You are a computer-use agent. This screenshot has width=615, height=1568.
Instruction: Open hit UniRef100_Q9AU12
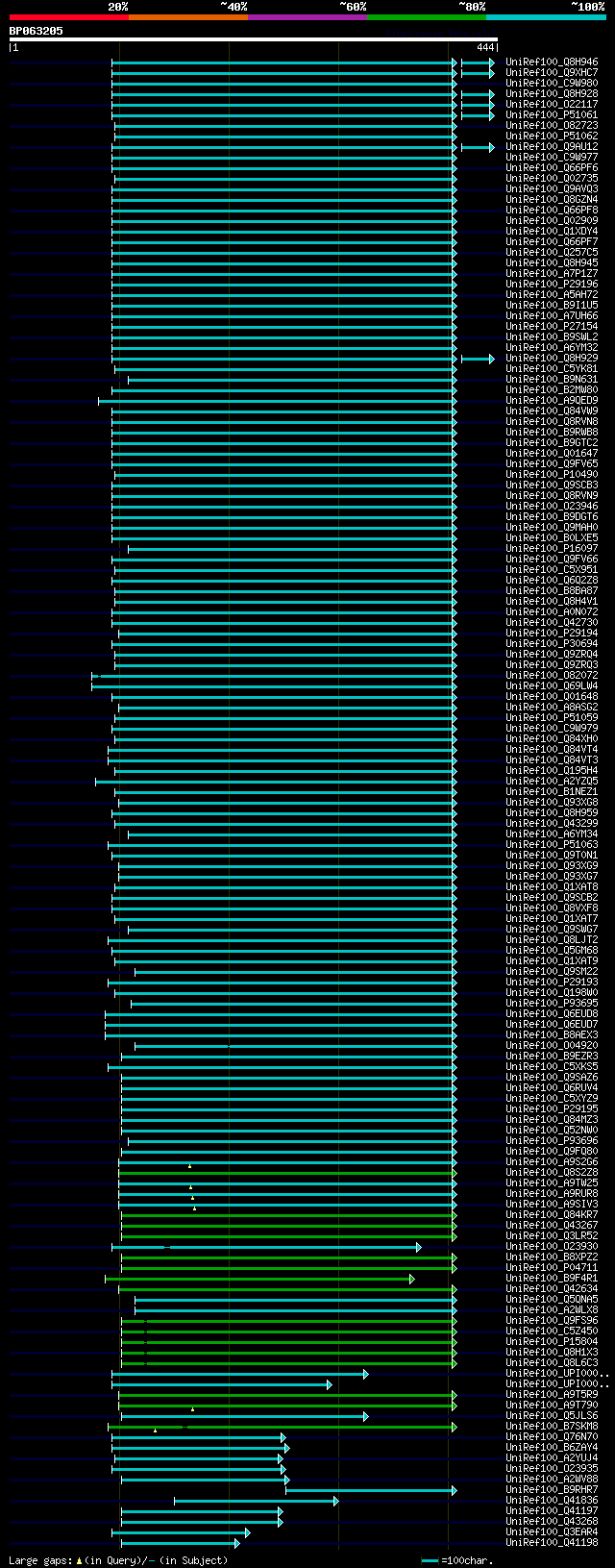[x=552, y=147]
